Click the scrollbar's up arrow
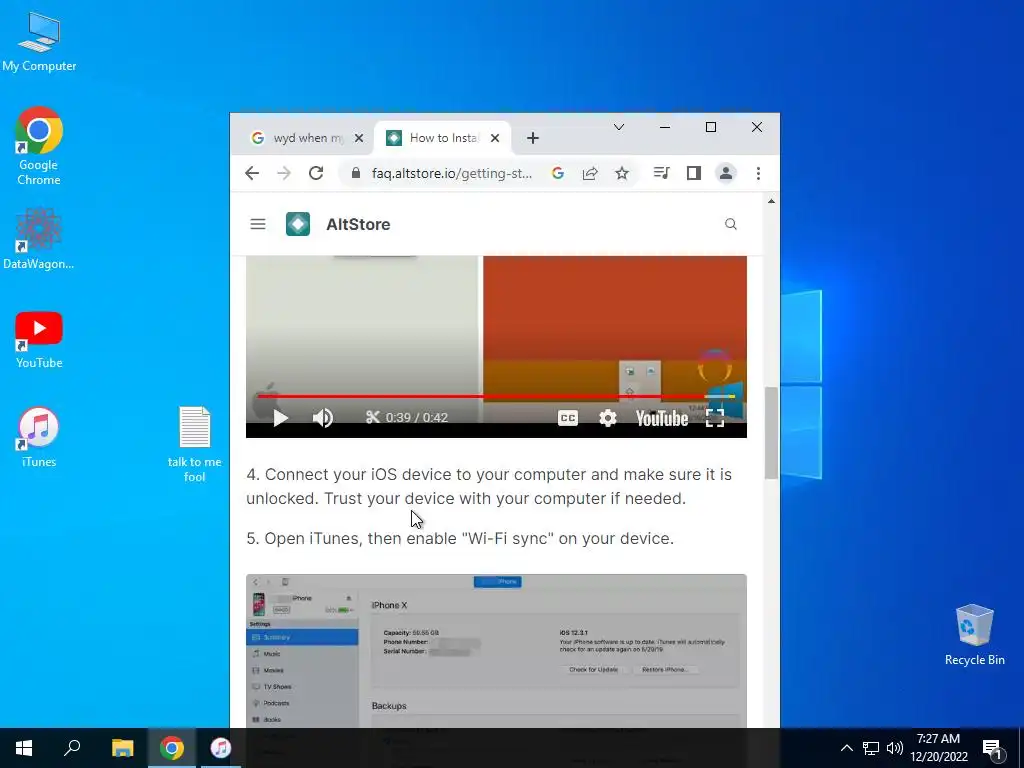 pyautogui.click(x=771, y=201)
